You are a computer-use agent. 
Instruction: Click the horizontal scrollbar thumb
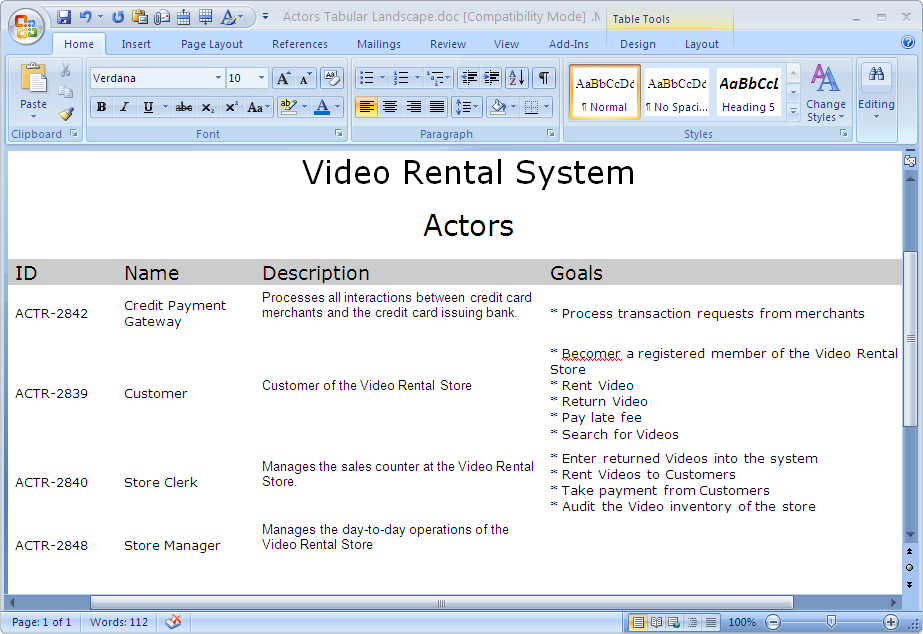tap(441, 603)
